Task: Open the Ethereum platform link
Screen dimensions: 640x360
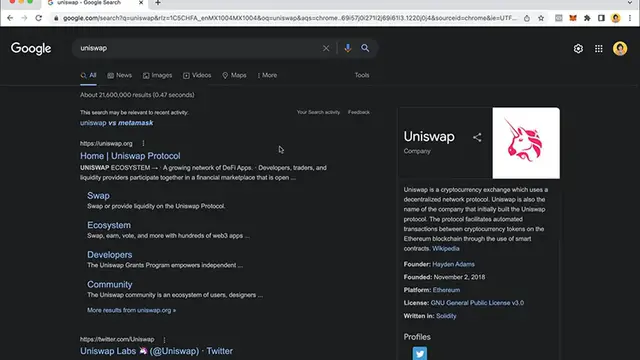Action: (446, 290)
